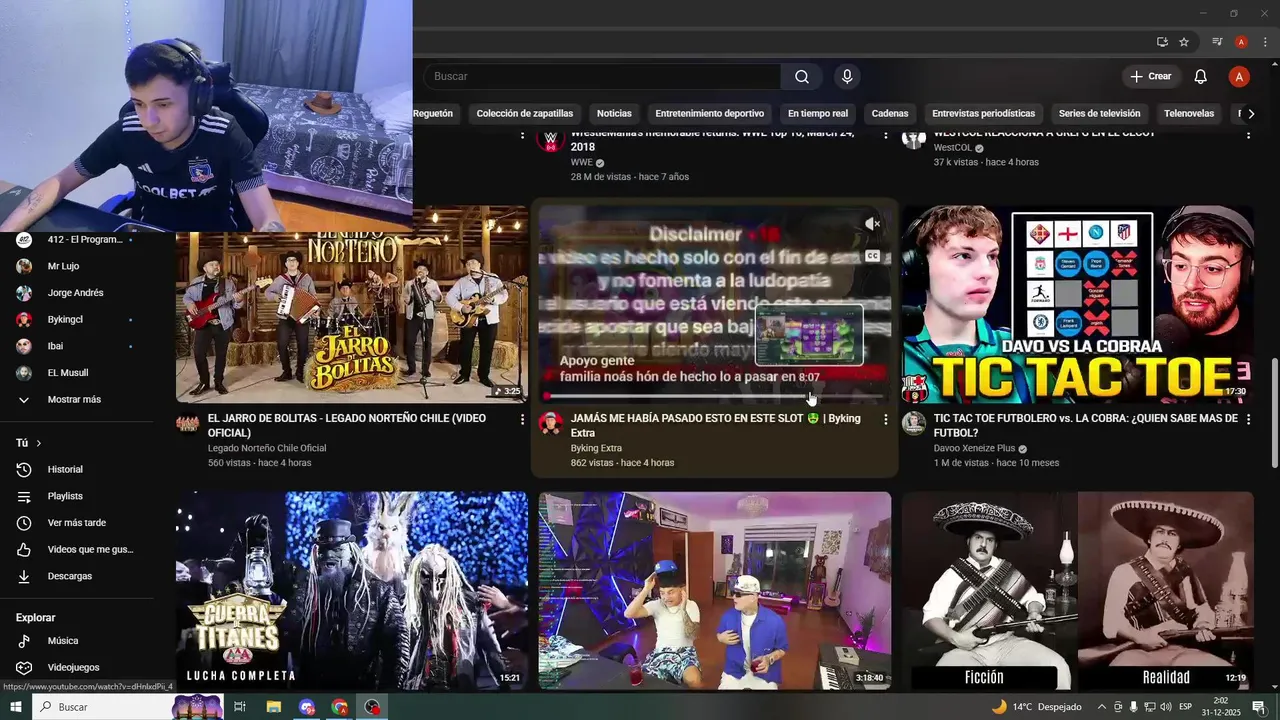Screen dimensions: 1280x720
Task: Bookmark this page with the star icon
Action: click(x=1184, y=42)
